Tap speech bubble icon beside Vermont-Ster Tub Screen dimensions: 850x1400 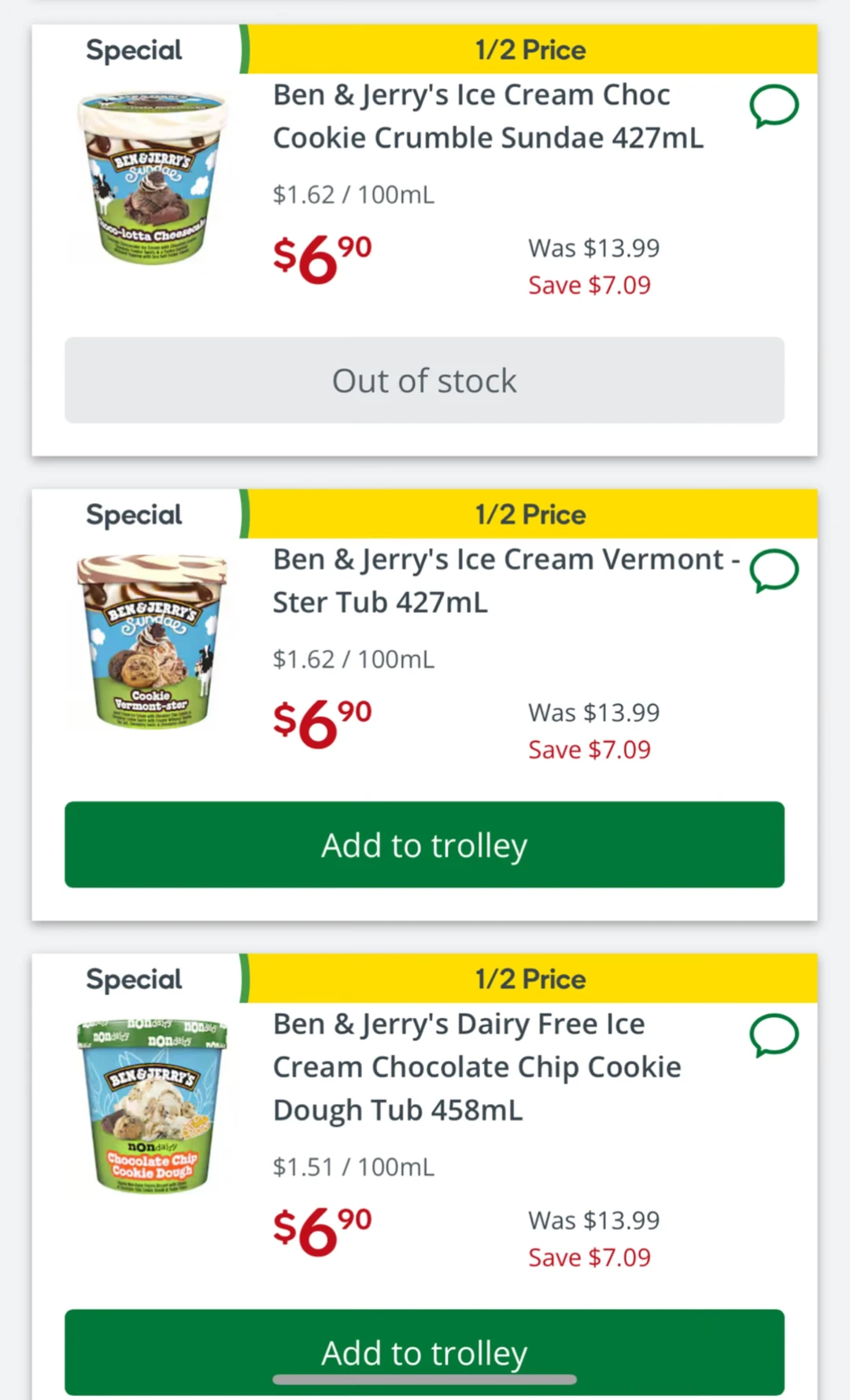(774, 571)
